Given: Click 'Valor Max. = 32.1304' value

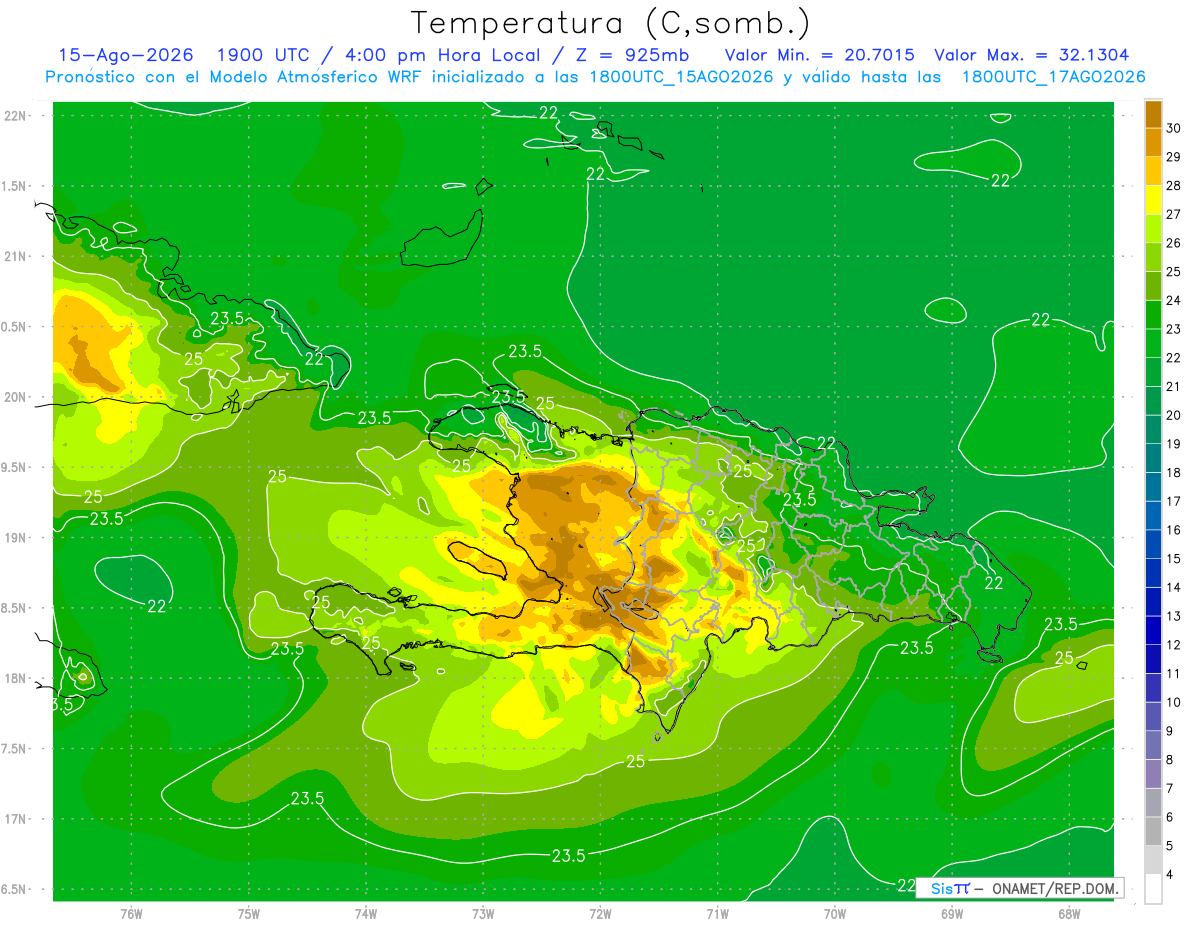Looking at the screenshot, I should point(1032,55).
